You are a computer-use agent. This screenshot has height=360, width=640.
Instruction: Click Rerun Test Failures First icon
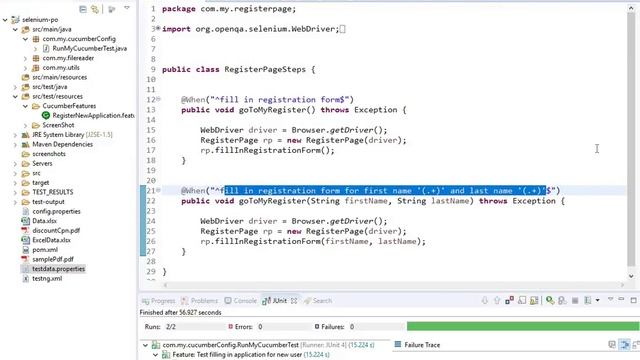562,301
